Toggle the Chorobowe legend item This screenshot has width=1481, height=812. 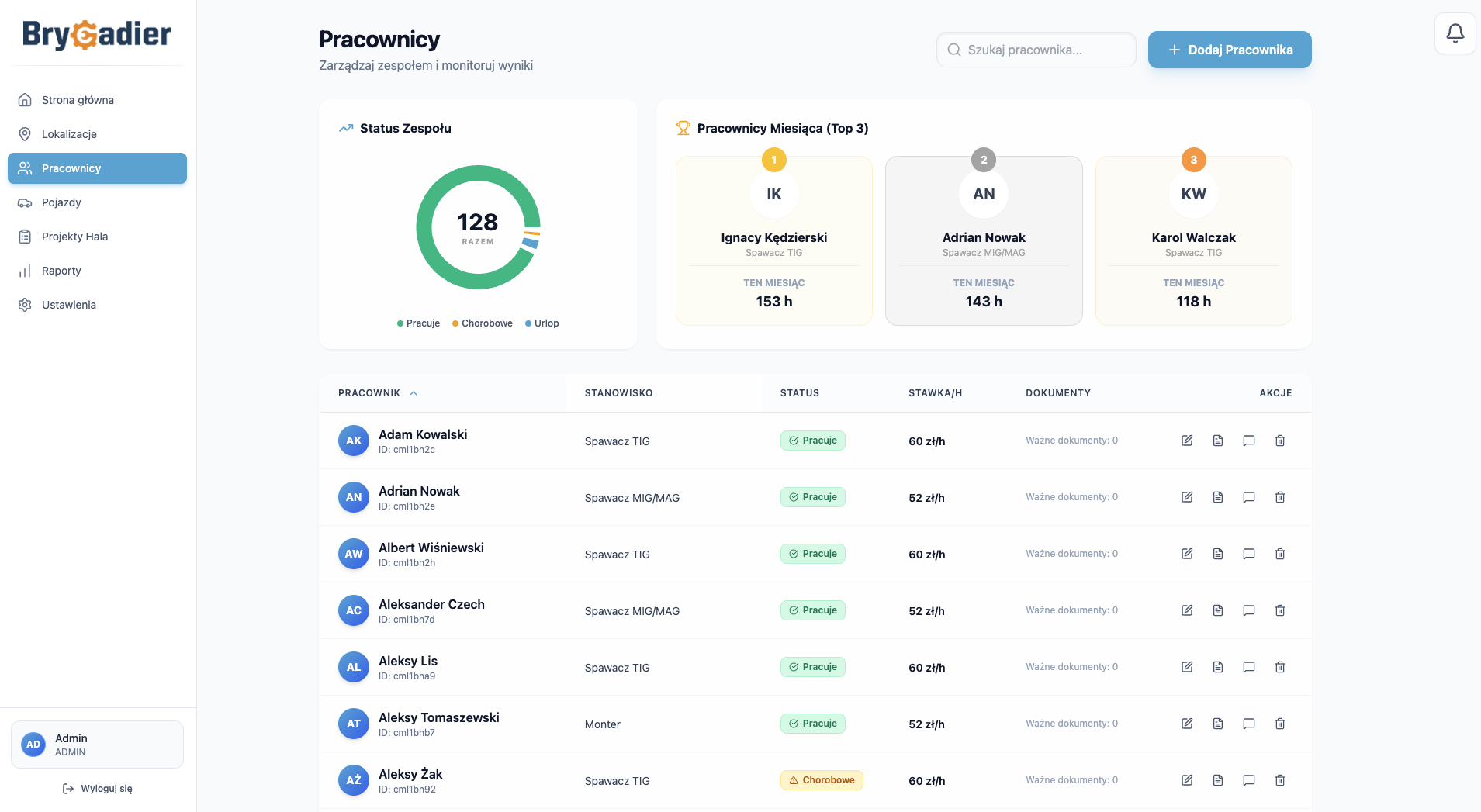click(x=482, y=323)
